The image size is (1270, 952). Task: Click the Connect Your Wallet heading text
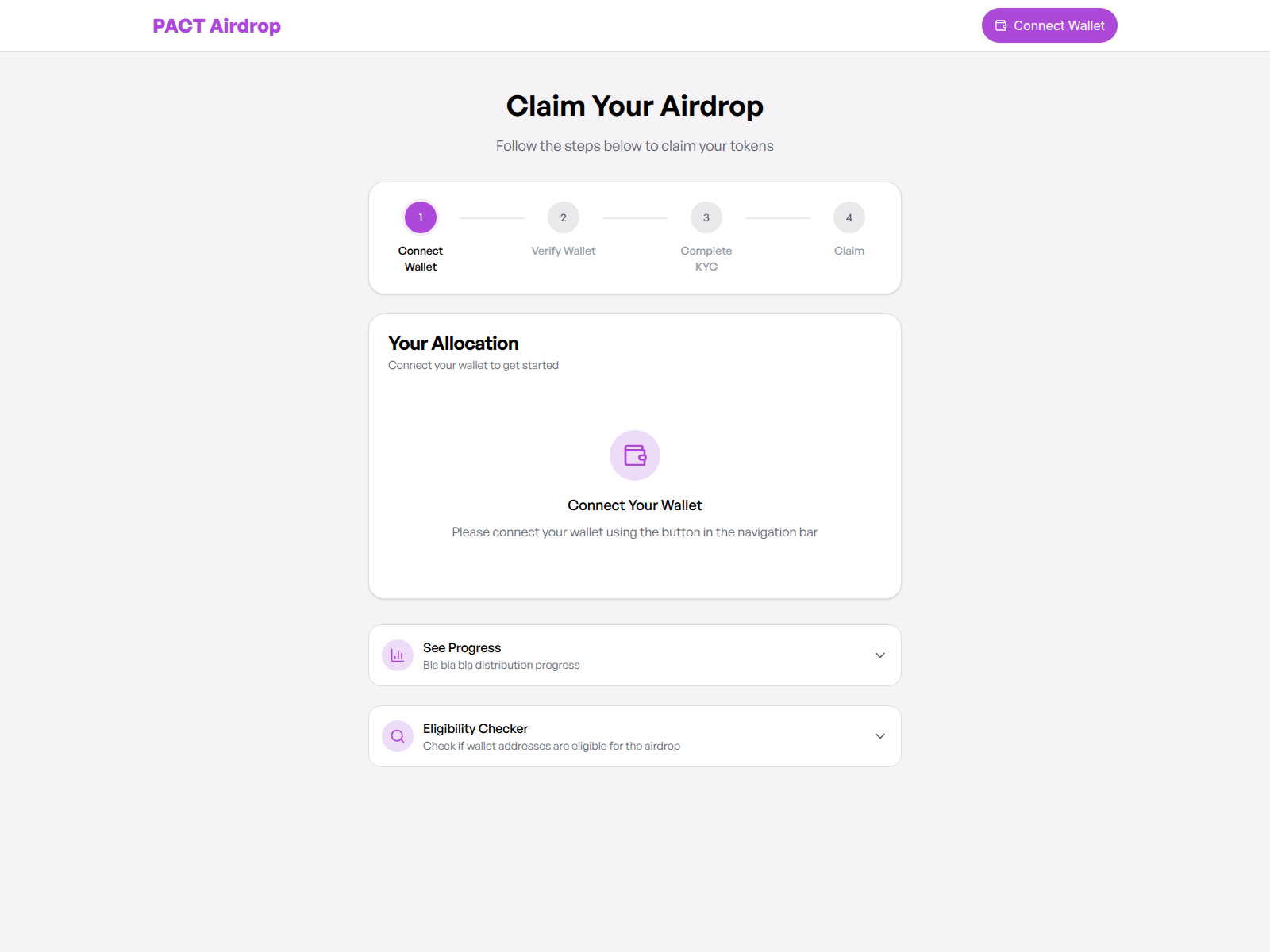click(634, 505)
